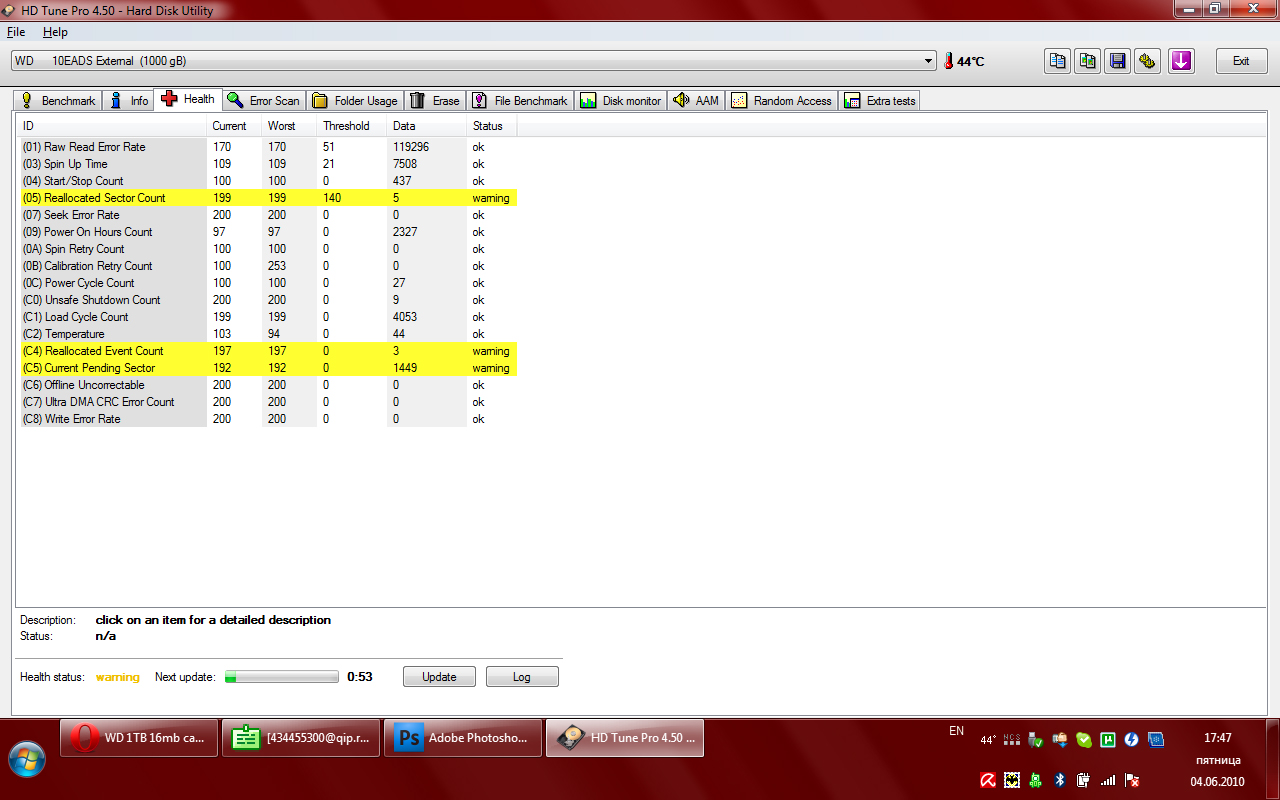Open the Help menu
Screen dimensions: 1280x800
click(55, 32)
